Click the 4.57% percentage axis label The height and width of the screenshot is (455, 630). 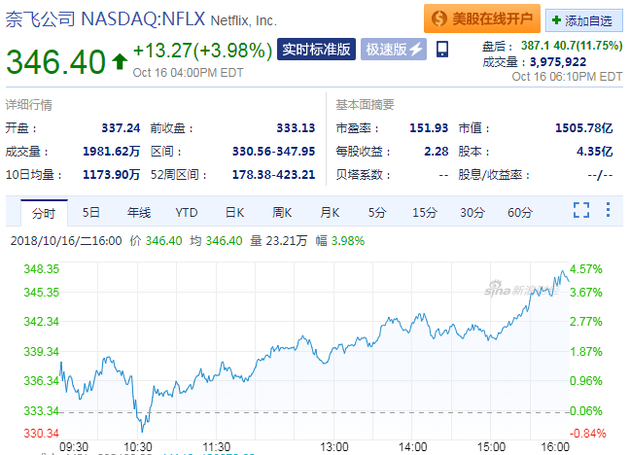pos(586,269)
